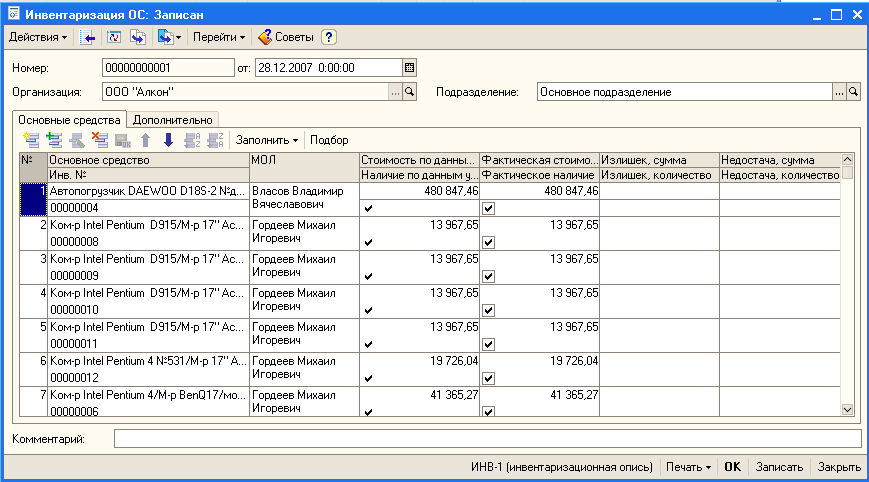Click the OK button
Image resolution: width=869 pixels, height=482 pixels.
(732, 467)
